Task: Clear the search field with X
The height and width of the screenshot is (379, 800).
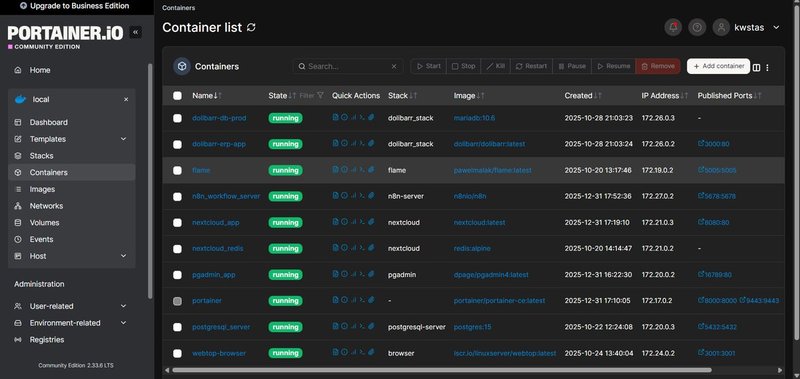Action: point(394,66)
